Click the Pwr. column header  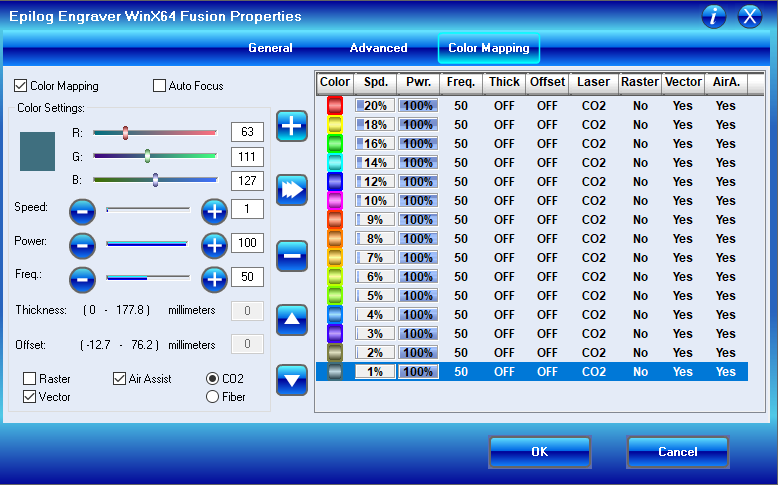[418, 82]
